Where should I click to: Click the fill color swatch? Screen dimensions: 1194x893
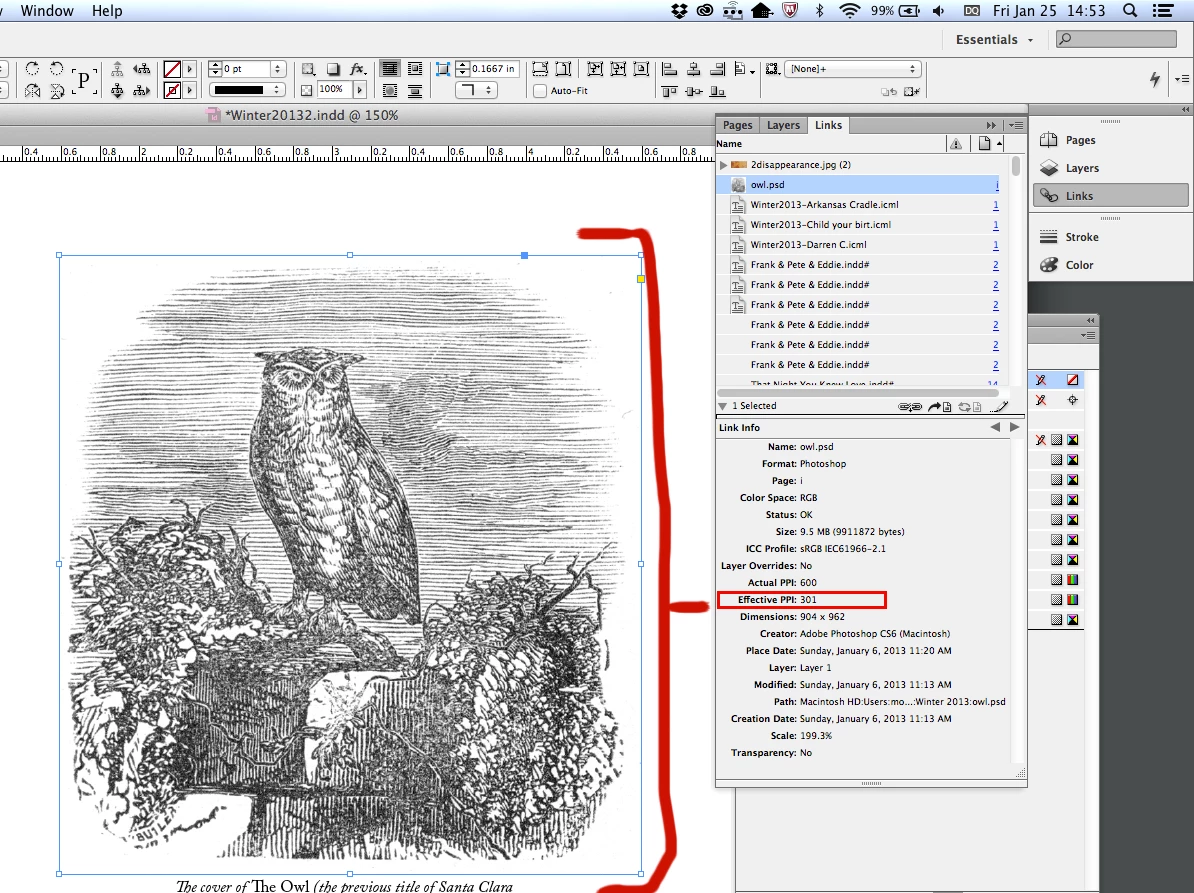pyautogui.click(x=172, y=69)
